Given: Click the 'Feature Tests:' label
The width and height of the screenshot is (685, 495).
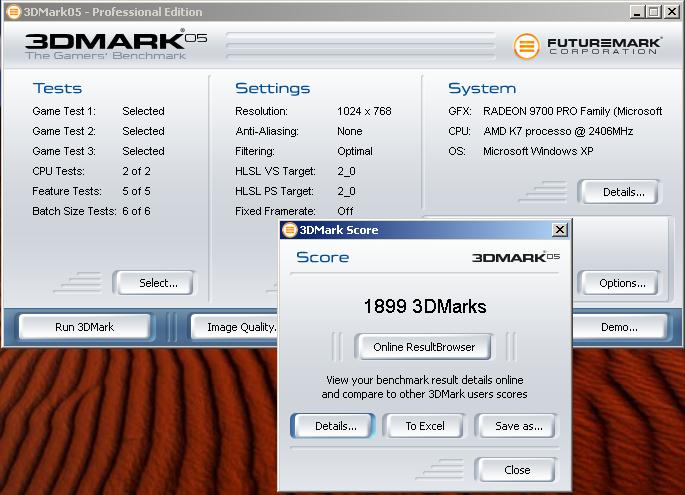Looking at the screenshot, I should (67, 191).
